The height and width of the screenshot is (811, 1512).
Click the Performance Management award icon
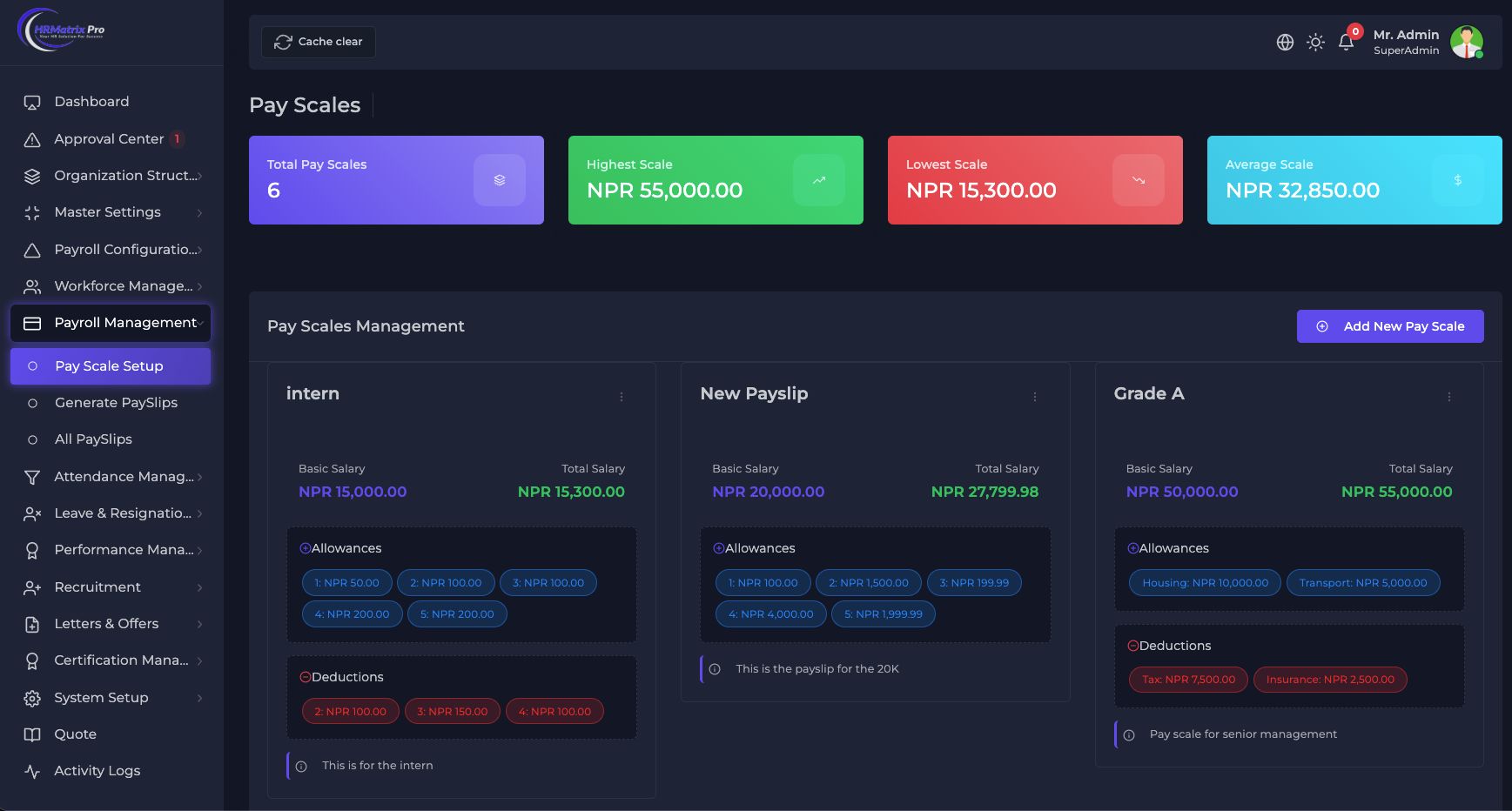click(32, 550)
